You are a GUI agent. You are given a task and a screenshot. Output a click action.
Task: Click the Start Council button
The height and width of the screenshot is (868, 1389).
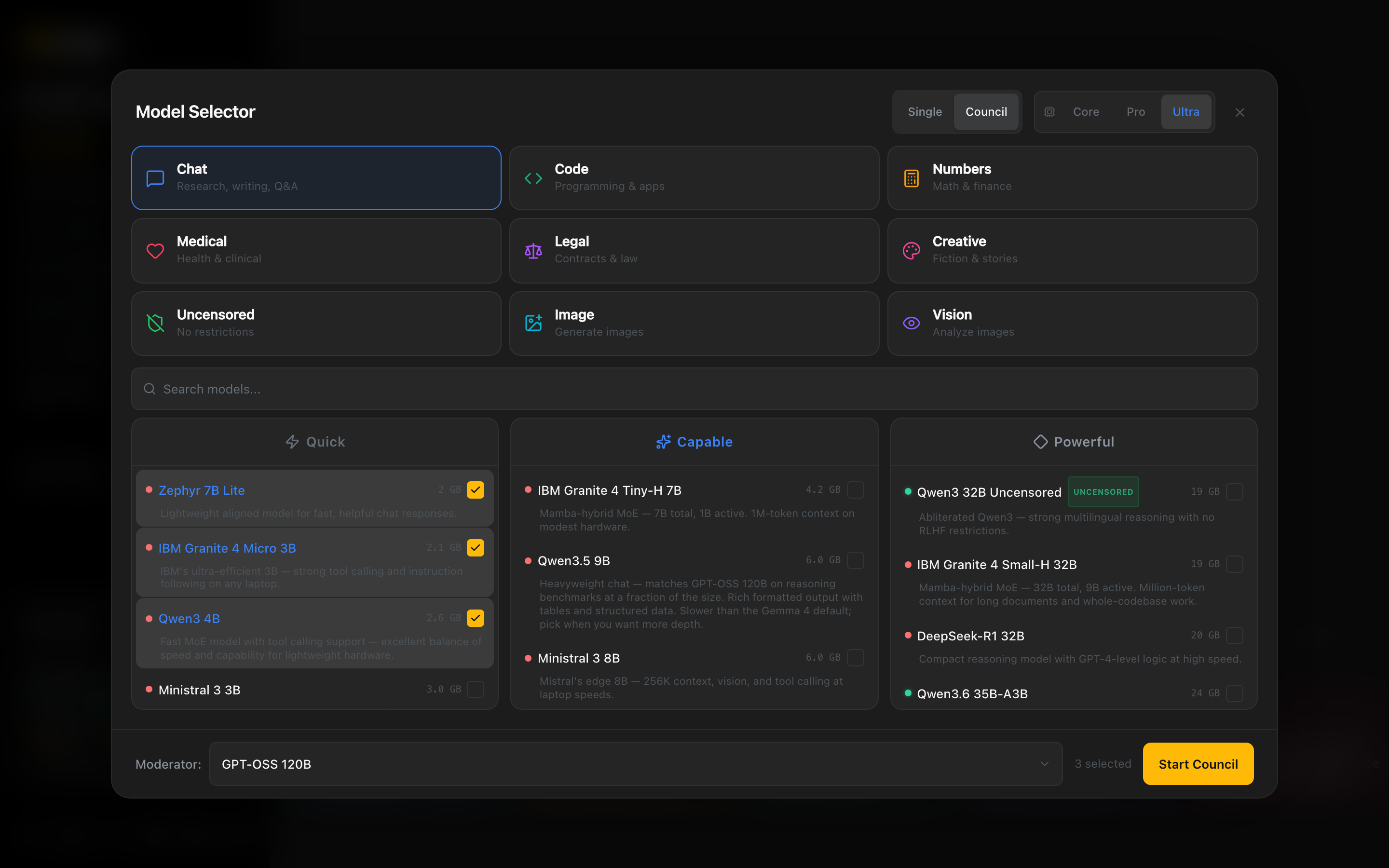tap(1198, 763)
